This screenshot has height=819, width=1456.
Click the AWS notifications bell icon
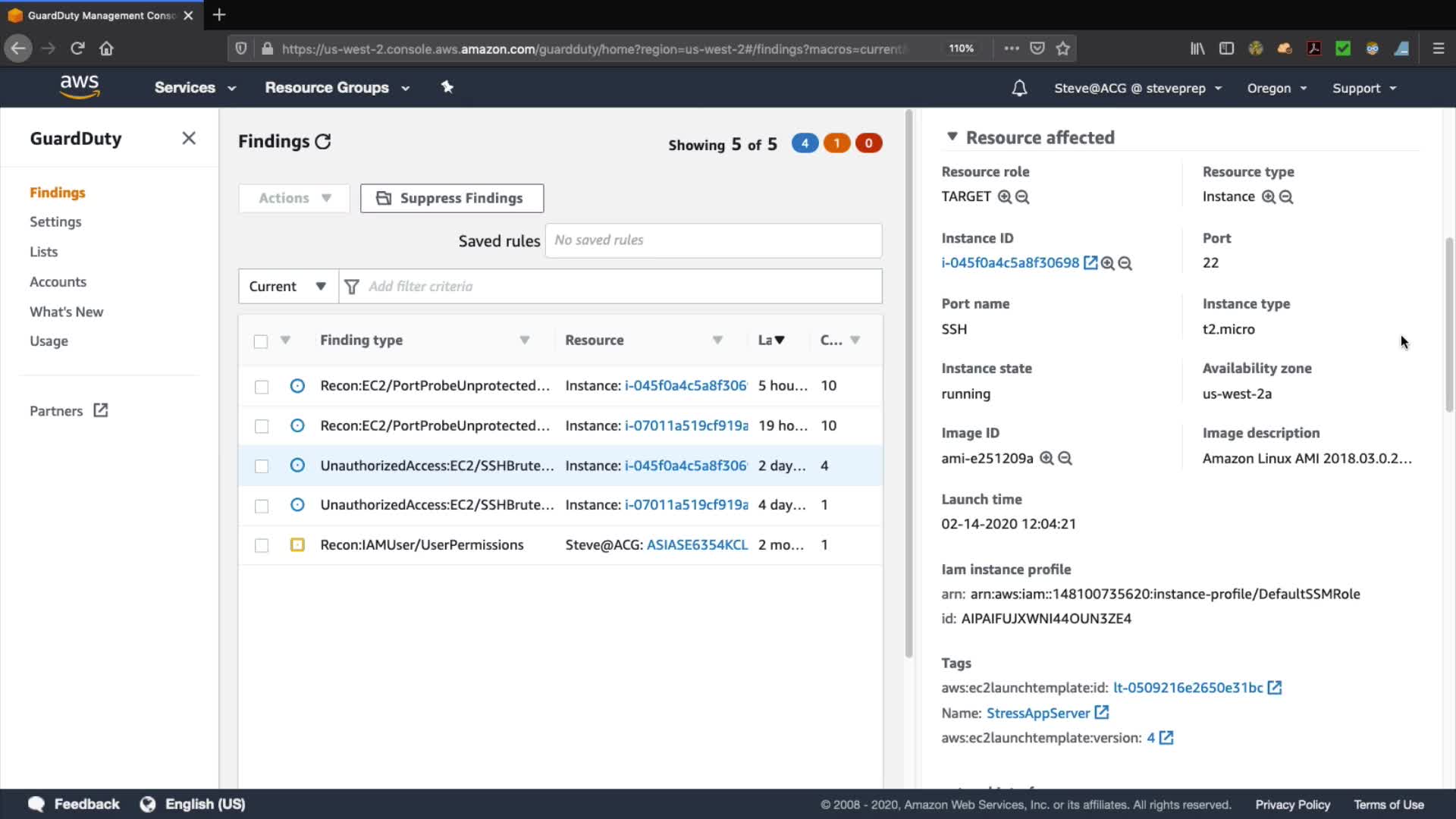[x=1019, y=88]
